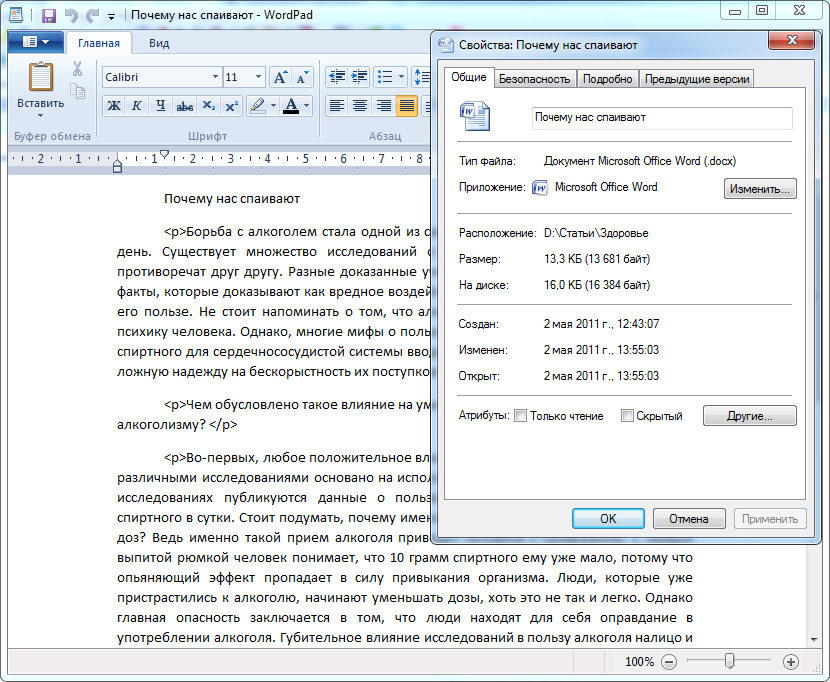This screenshot has width=830, height=682.
Task: Open the bullet list style dropdown arrow
Action: (403, 77)
